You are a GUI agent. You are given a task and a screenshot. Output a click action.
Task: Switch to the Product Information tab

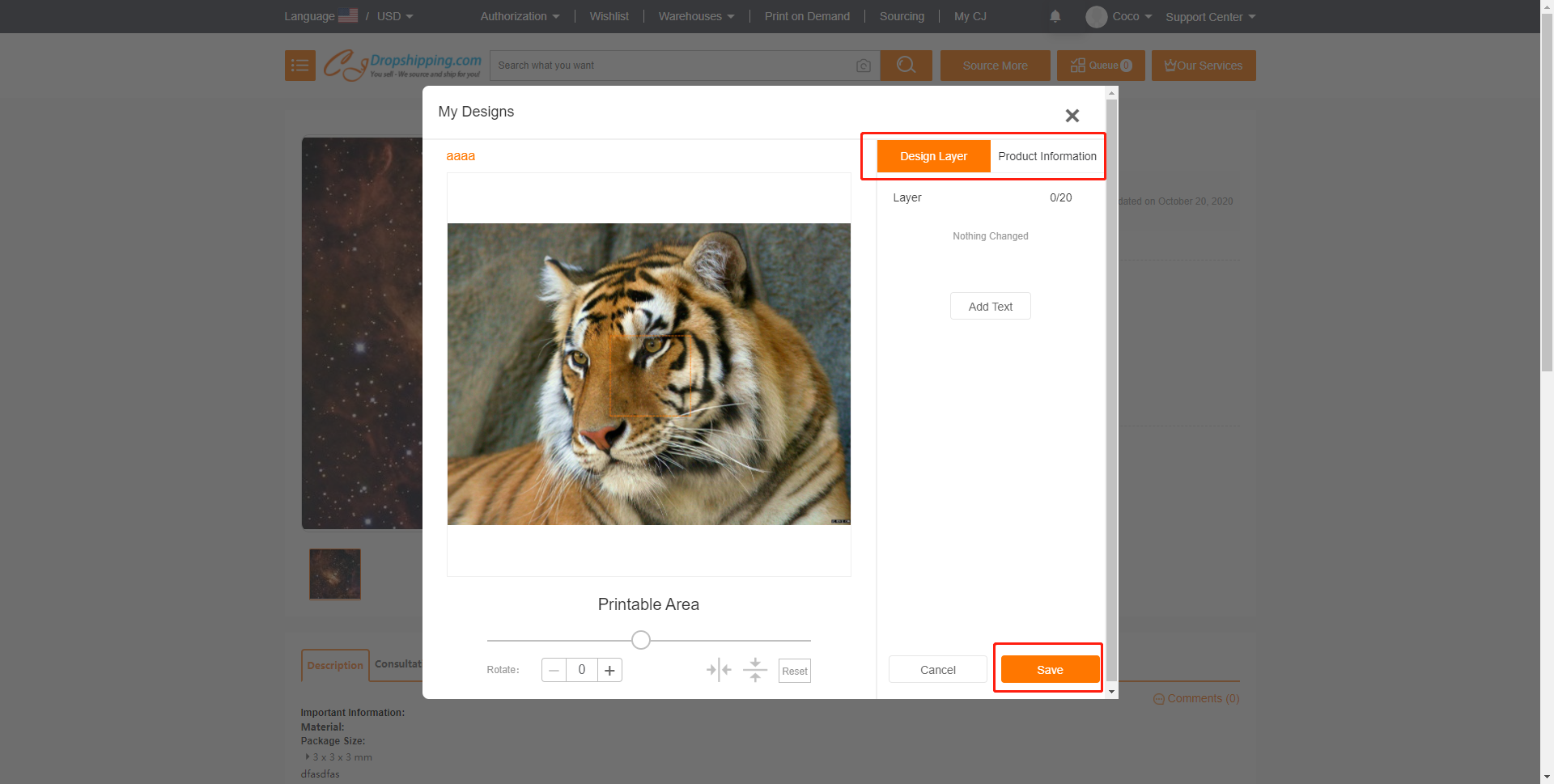tap(1047, 156)
